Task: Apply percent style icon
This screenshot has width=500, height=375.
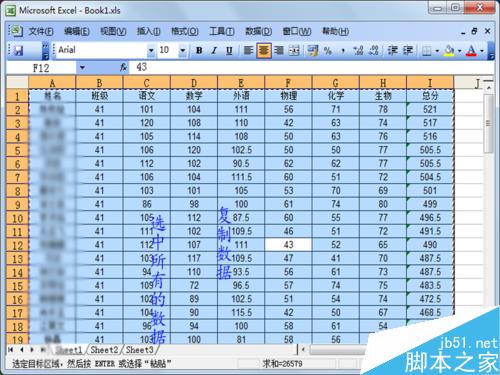Action: (328, 51)
